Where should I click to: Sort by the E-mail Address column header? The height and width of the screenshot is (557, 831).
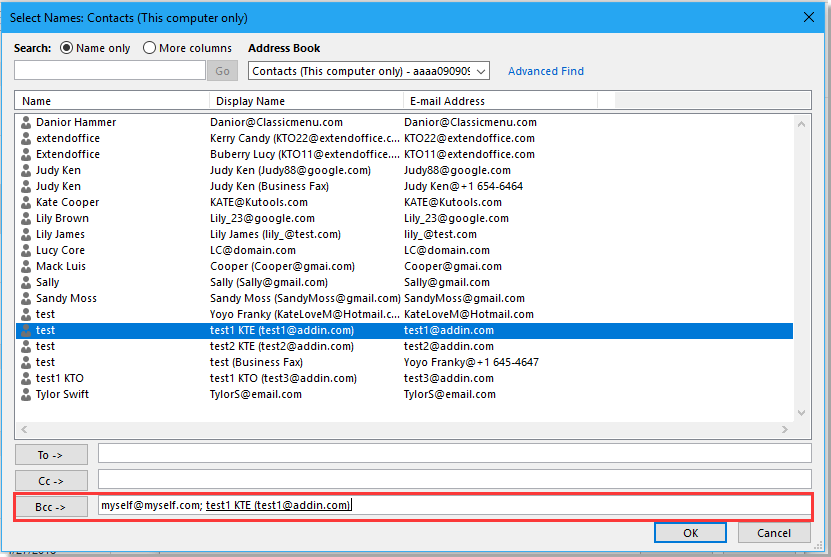(500, 101)
